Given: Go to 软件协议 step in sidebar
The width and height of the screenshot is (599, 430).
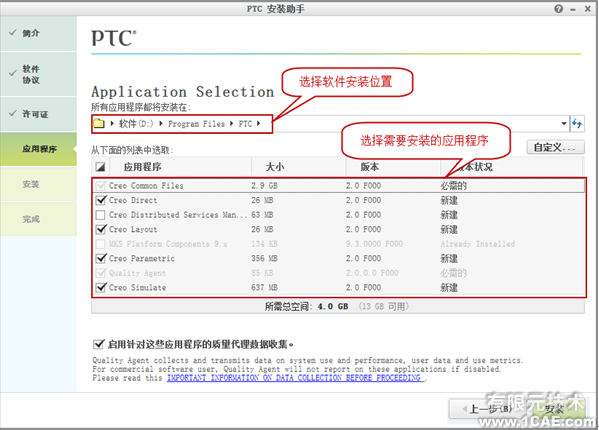Looking at the screenshot, I should [x=38, y=74].
